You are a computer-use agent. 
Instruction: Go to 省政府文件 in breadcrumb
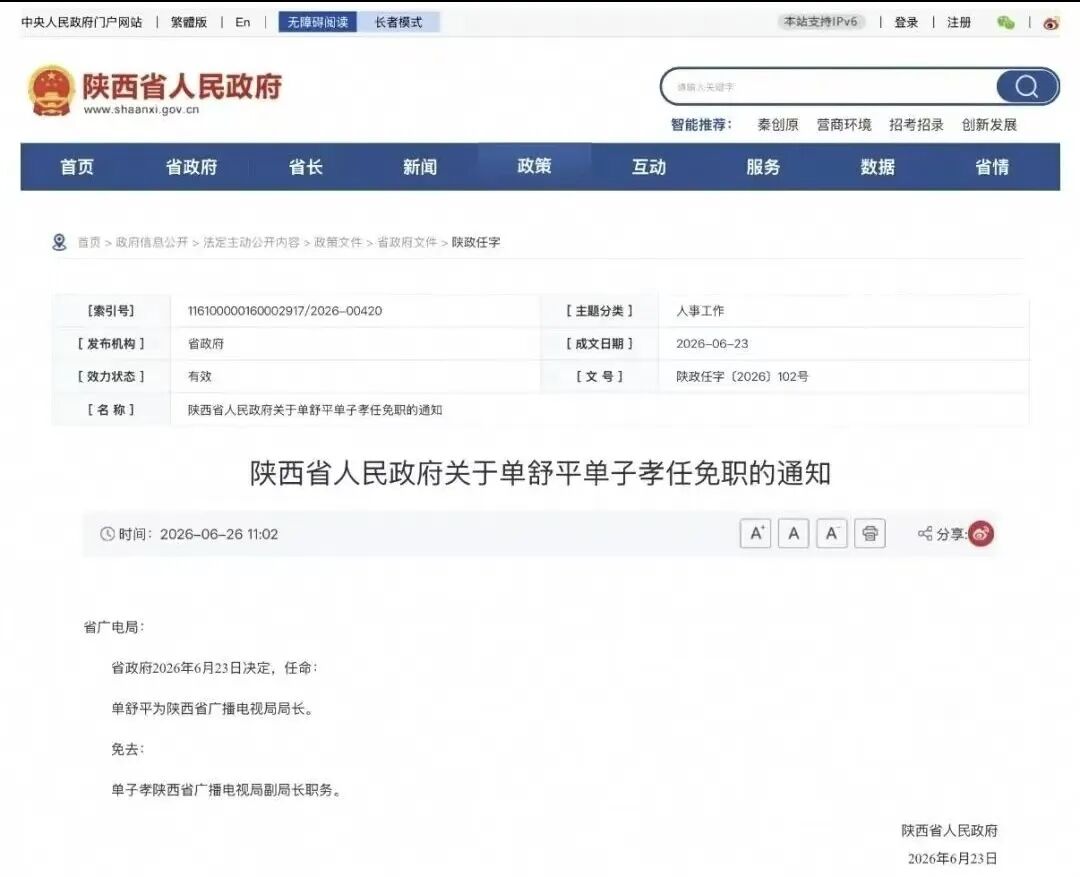tap(407, 243)
